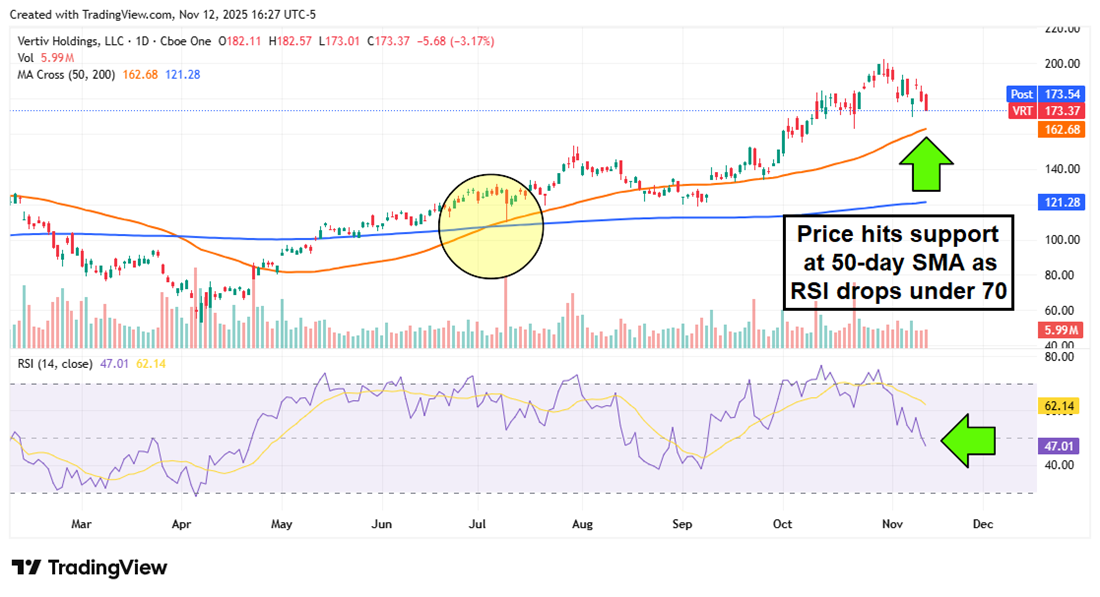The image size is (1100, 597).
Task: Click the yellow 62.14 RSI average tag
Action: 1060,407
